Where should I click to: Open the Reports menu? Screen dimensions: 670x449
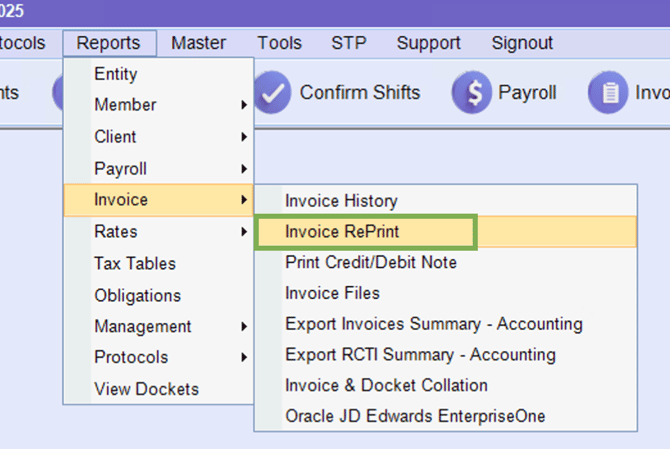click(108, 43)
